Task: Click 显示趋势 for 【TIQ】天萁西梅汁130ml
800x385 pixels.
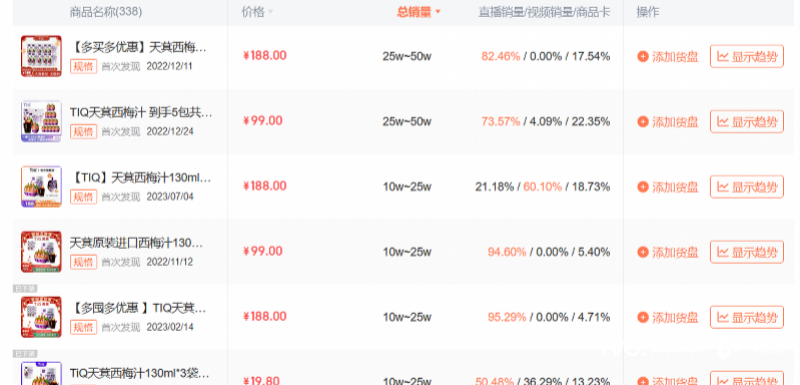Action: 747,187
